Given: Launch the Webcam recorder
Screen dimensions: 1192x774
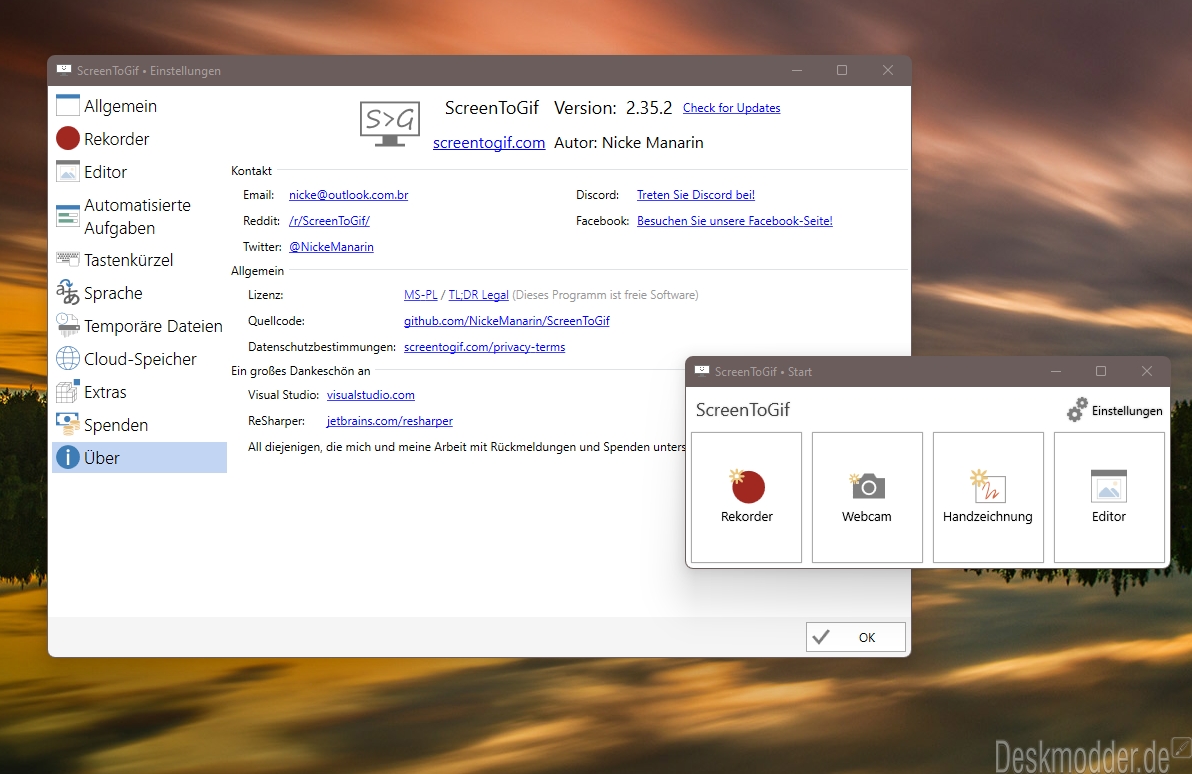Looking at the screenshot, I should [x=867, y=497].
